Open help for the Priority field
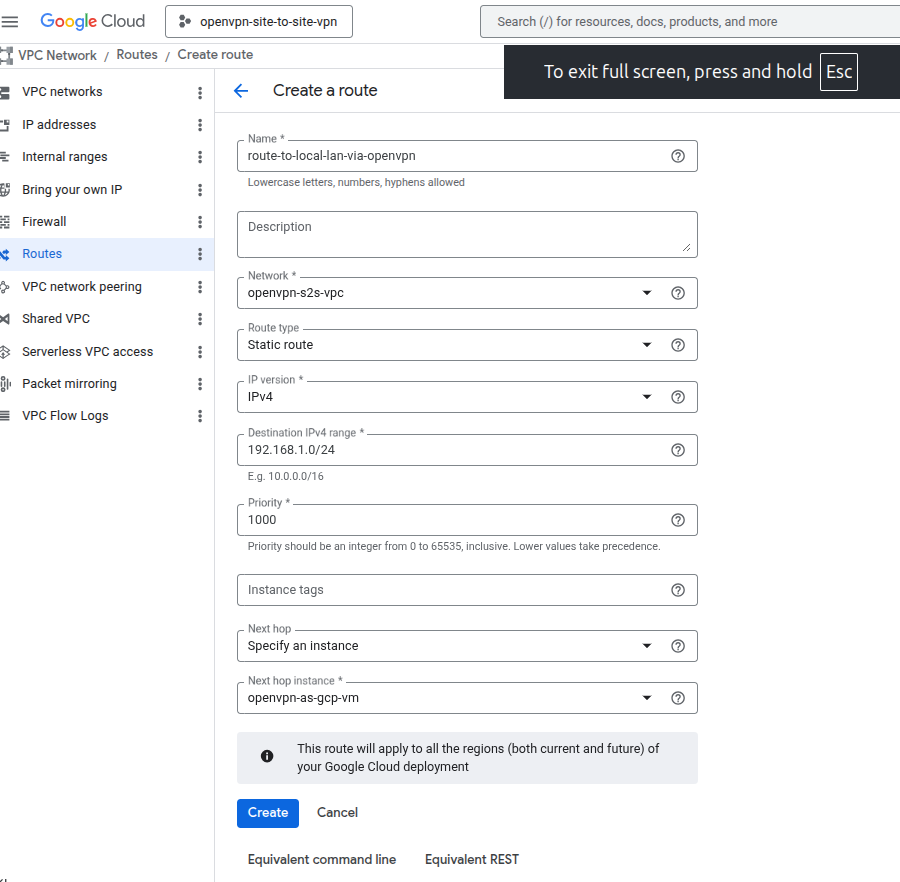Image resolution: width=900 pixels, height=882 pixels. [678, 520]
